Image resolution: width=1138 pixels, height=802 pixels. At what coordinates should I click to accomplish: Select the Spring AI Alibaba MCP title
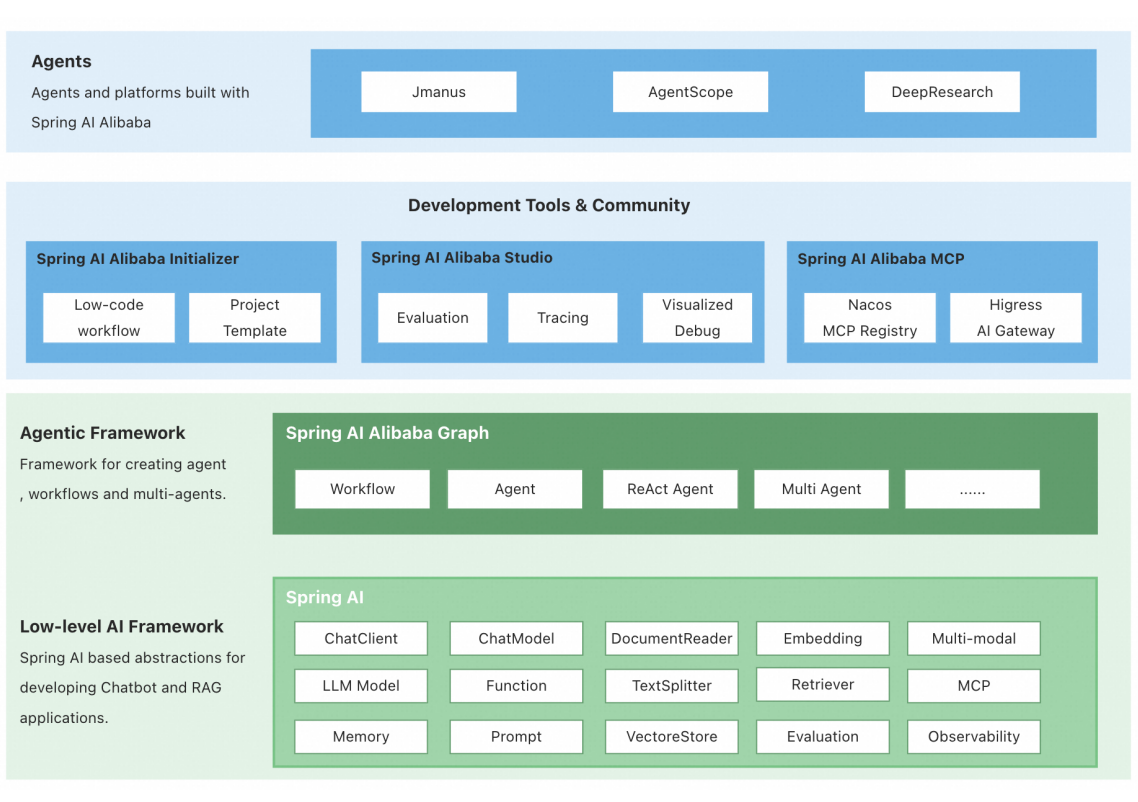click(880, 258)
